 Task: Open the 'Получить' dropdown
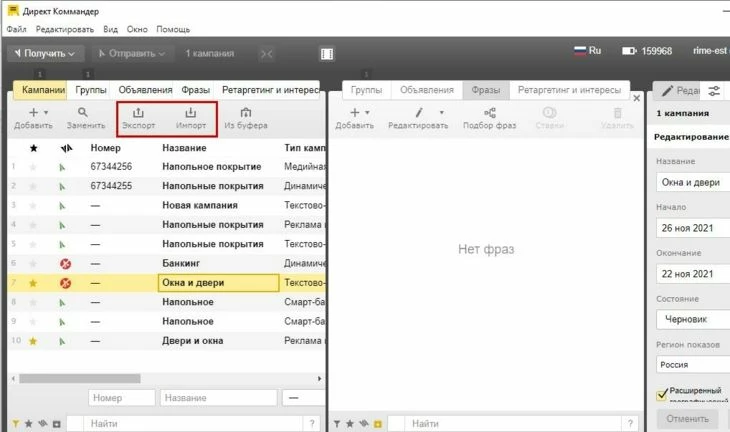pyautogui.click(x=46, y=54)
